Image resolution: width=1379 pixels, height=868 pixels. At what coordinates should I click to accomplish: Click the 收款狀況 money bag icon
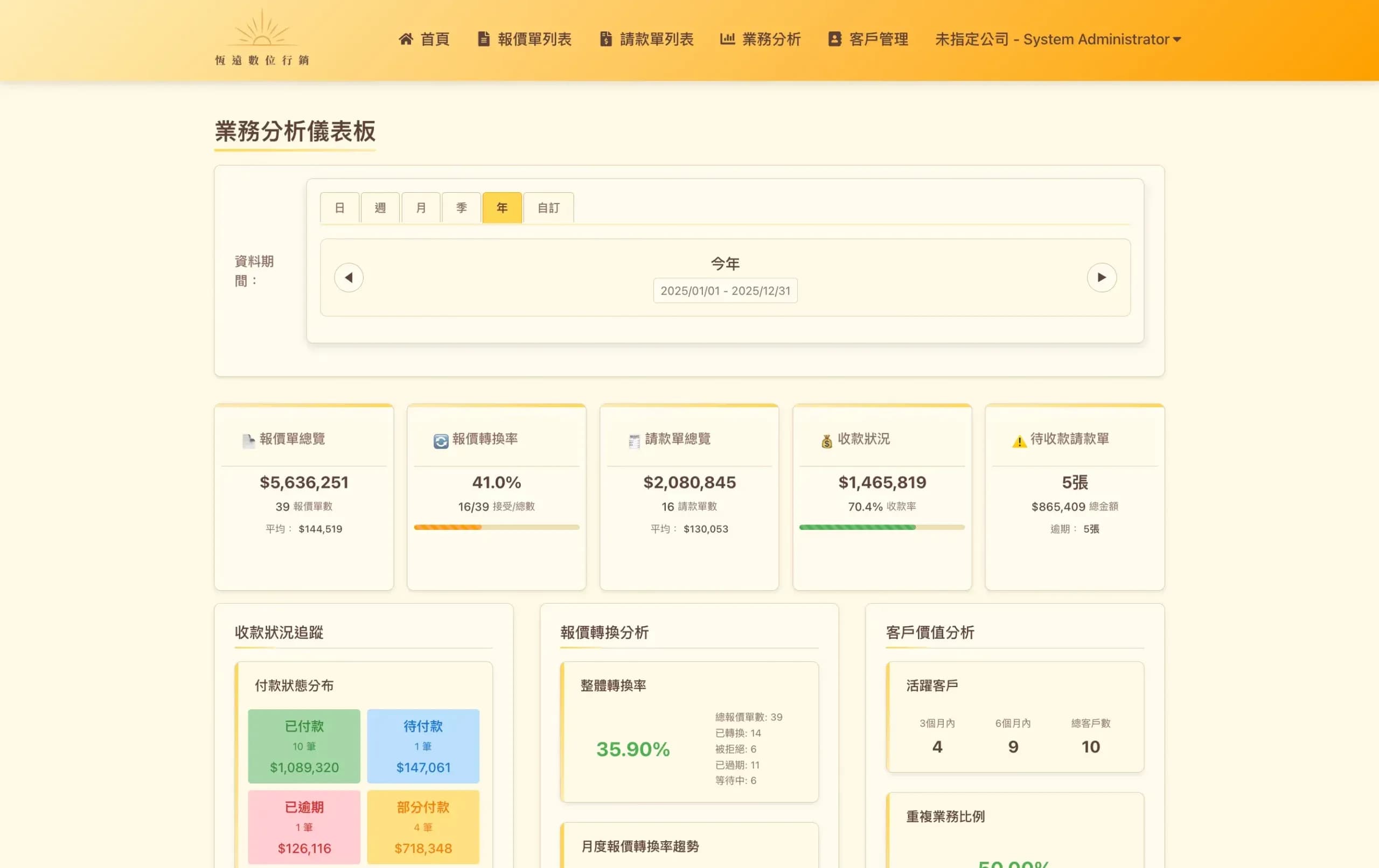click(x=826, y=440)
